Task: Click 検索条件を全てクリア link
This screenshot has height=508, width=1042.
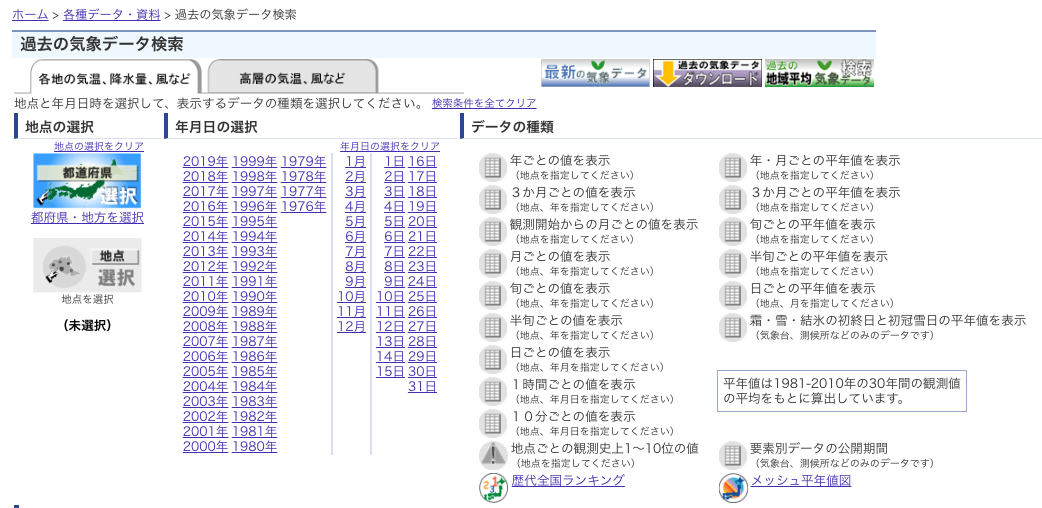Action: pyautogui.click(x=484, y=103)
